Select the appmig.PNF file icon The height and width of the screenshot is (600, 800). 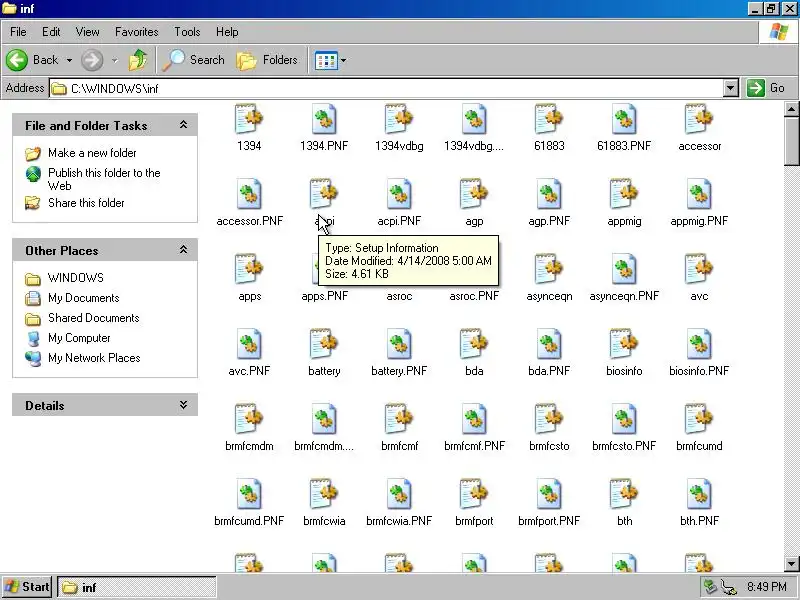coord(699,194)
